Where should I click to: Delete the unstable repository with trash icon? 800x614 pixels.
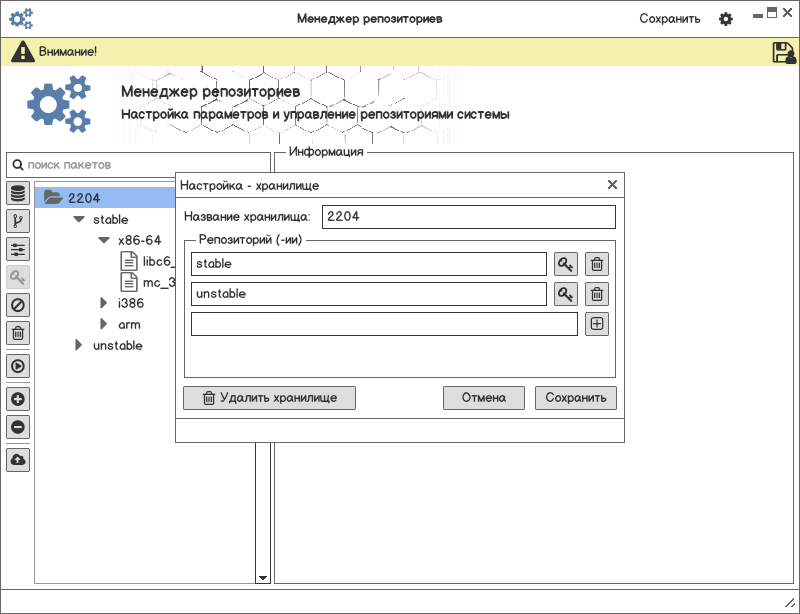point(597,294)
